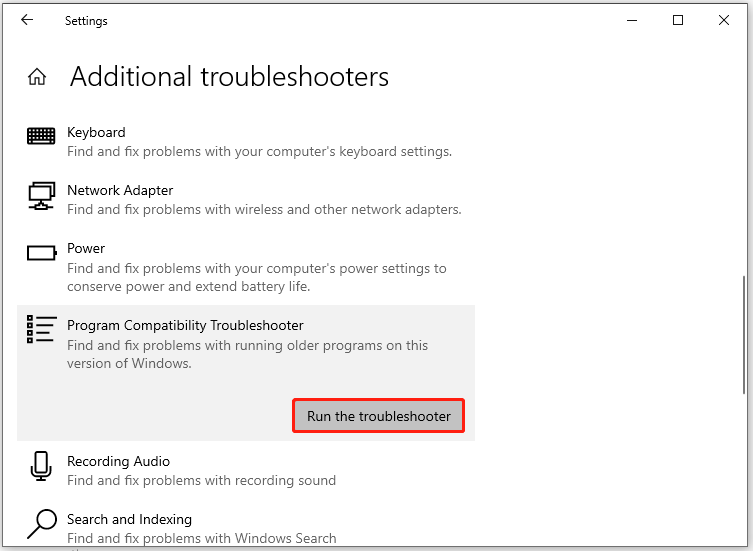Click the Keyboard troubleshooter icon

41,136
